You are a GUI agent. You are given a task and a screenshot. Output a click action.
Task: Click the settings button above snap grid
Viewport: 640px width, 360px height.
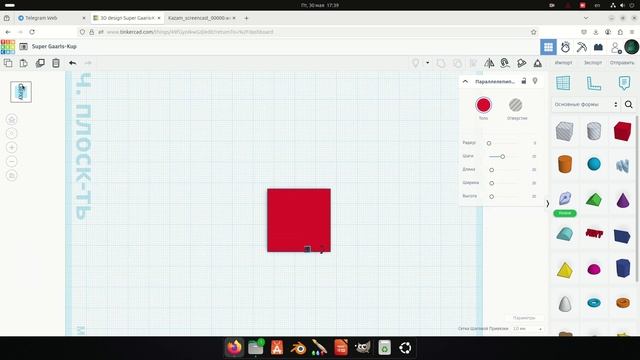coord(524,318)
